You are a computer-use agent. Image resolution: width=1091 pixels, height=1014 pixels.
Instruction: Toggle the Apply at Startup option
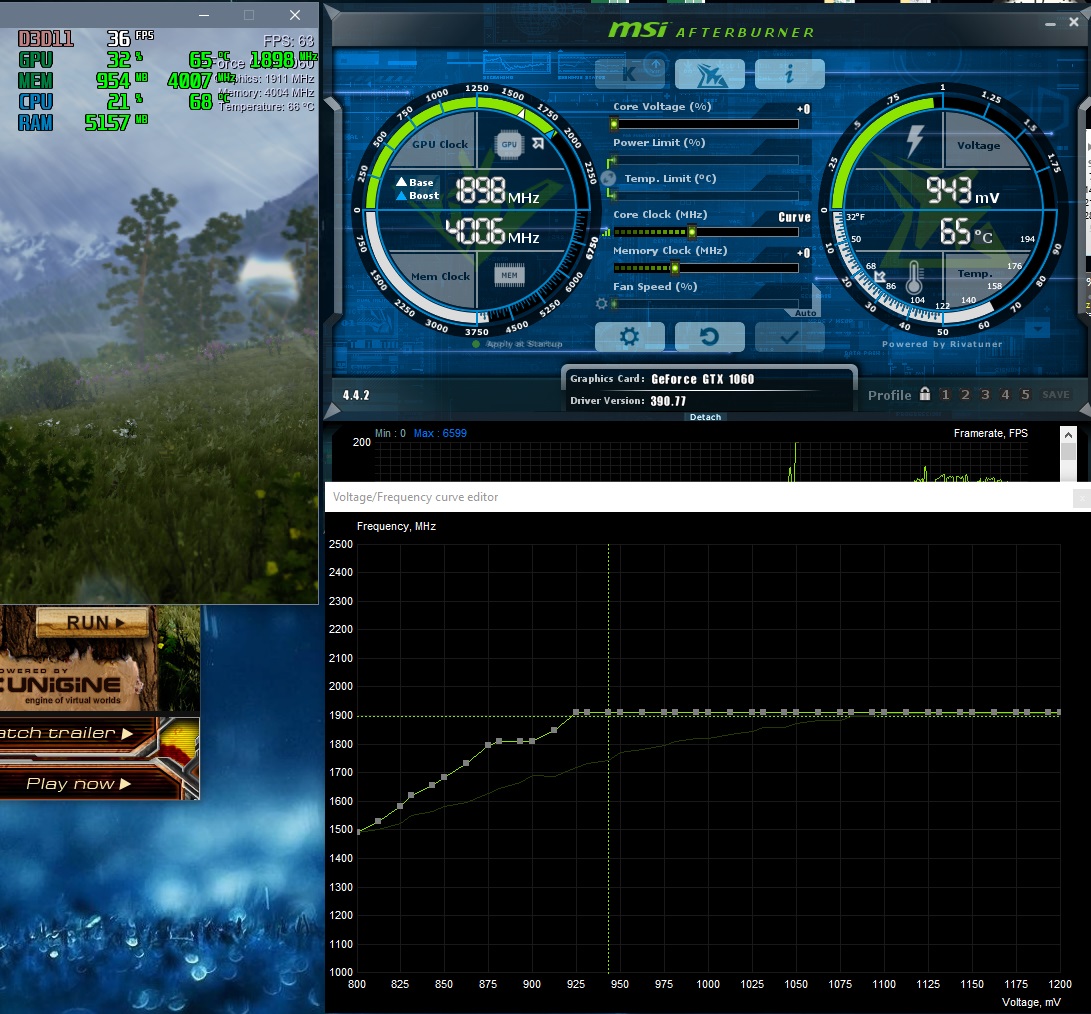click(x=517, y=344)
